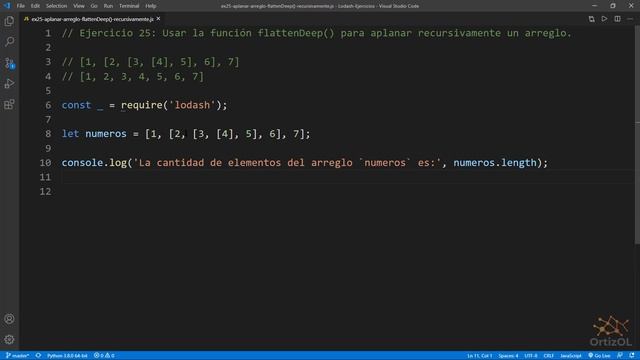This screenshot has height=360, width=640.
Task: Open the Explorer view in activity bar
Action: coord(9,21)
